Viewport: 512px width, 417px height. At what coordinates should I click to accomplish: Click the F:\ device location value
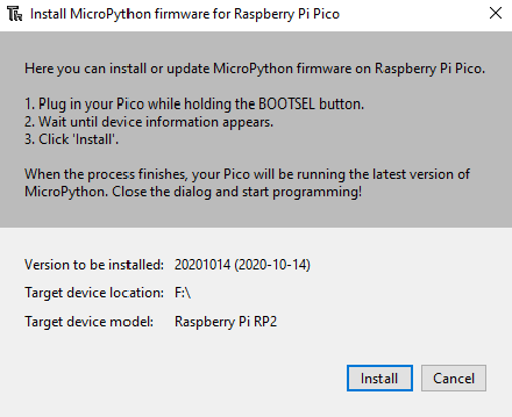183,293
